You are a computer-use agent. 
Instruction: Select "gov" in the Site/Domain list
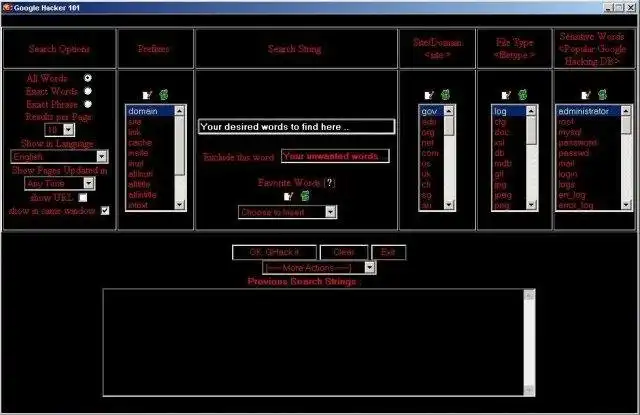pyautogui.click(x=432, y=111)
